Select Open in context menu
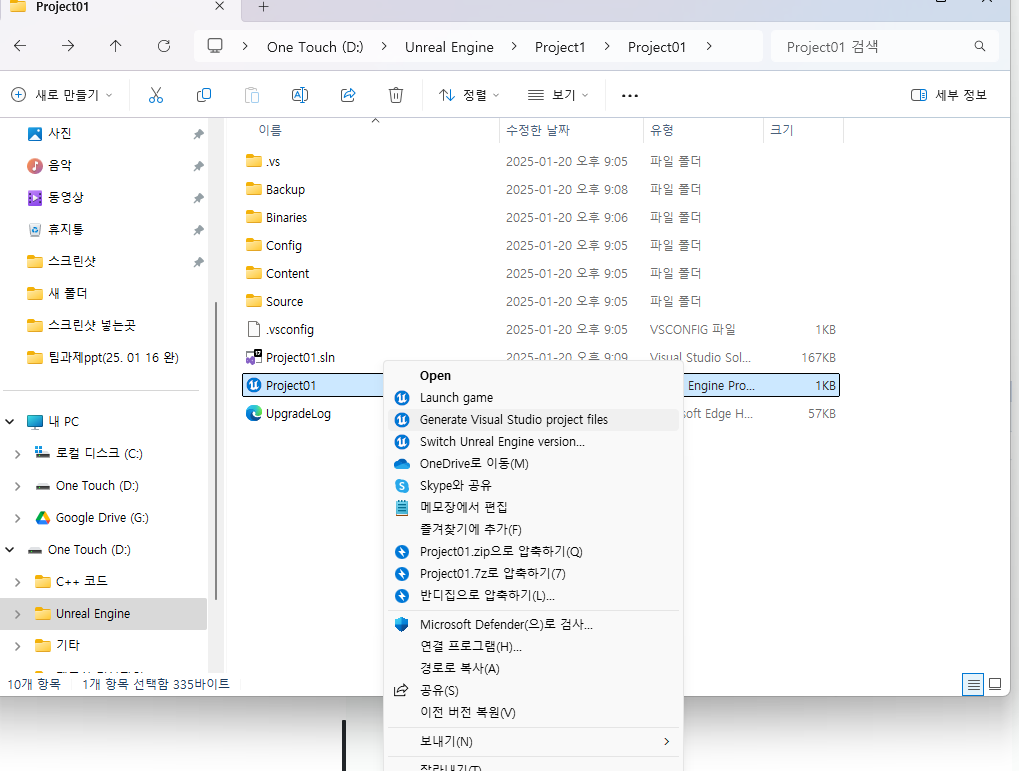This screenshot has height=771, width=1019. pos(534,376)
